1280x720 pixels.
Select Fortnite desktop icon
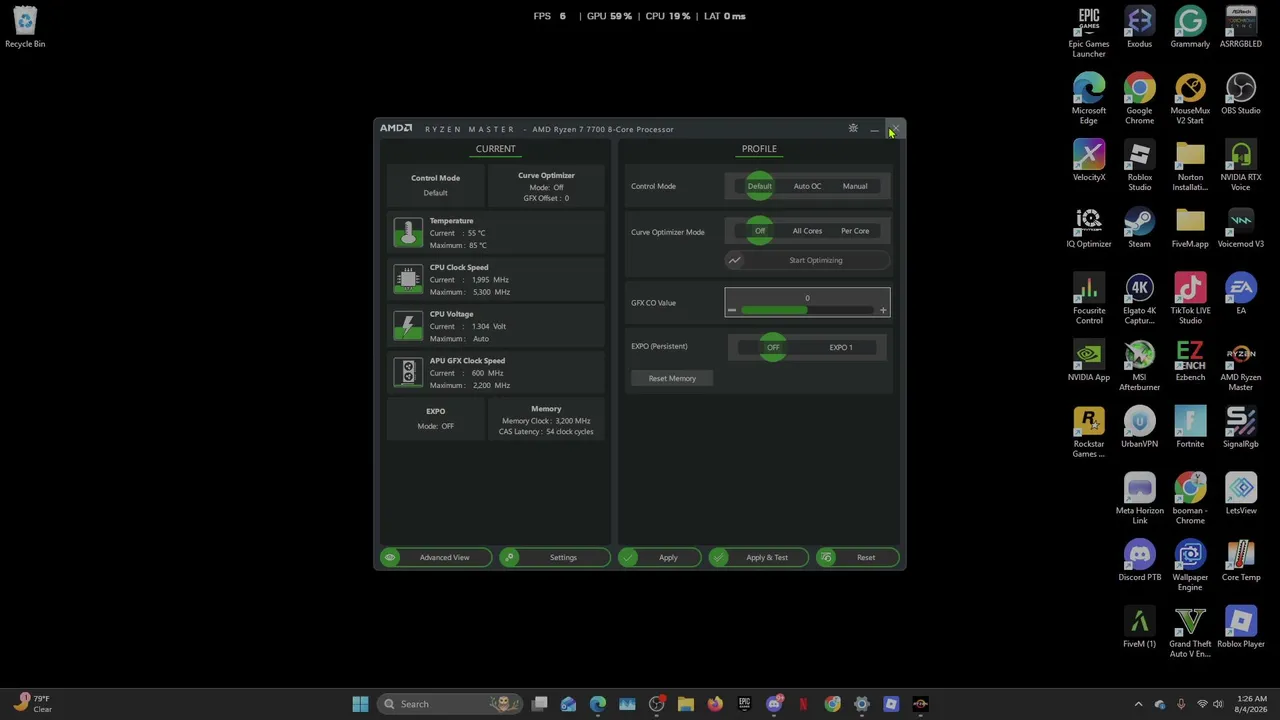click(1190, 429)
